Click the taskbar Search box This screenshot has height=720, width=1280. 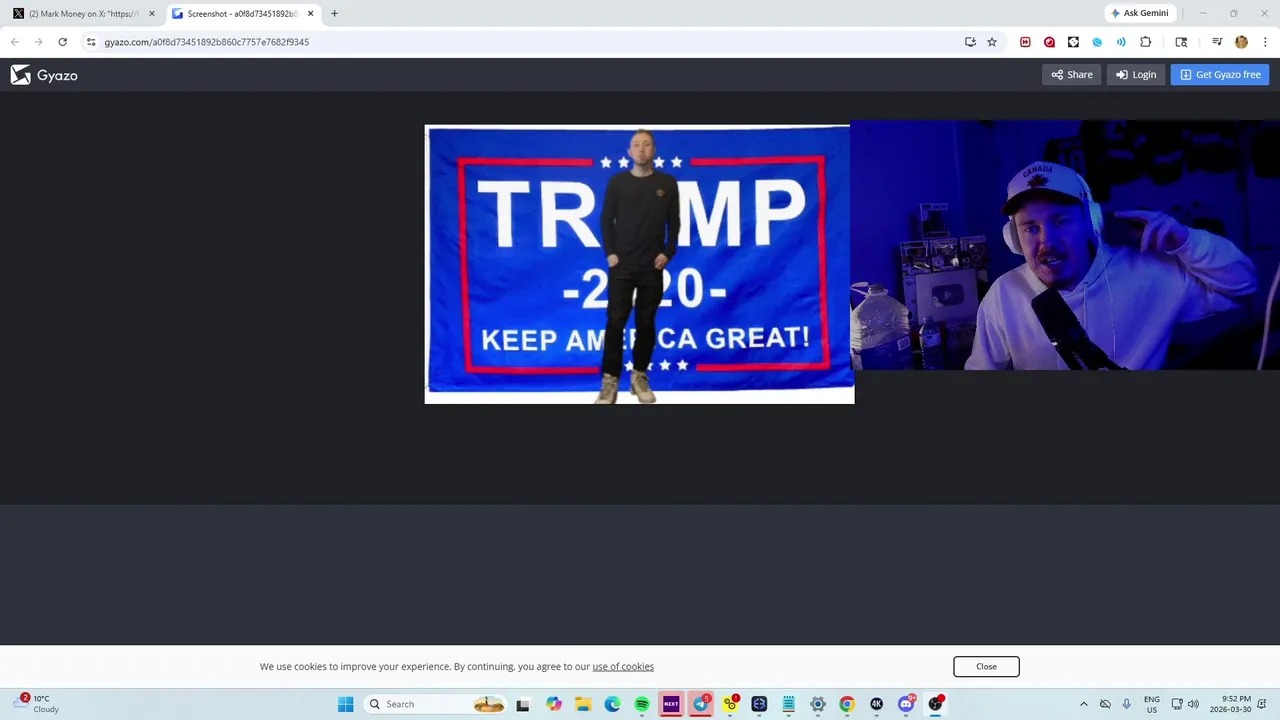(x=436, y=704)
